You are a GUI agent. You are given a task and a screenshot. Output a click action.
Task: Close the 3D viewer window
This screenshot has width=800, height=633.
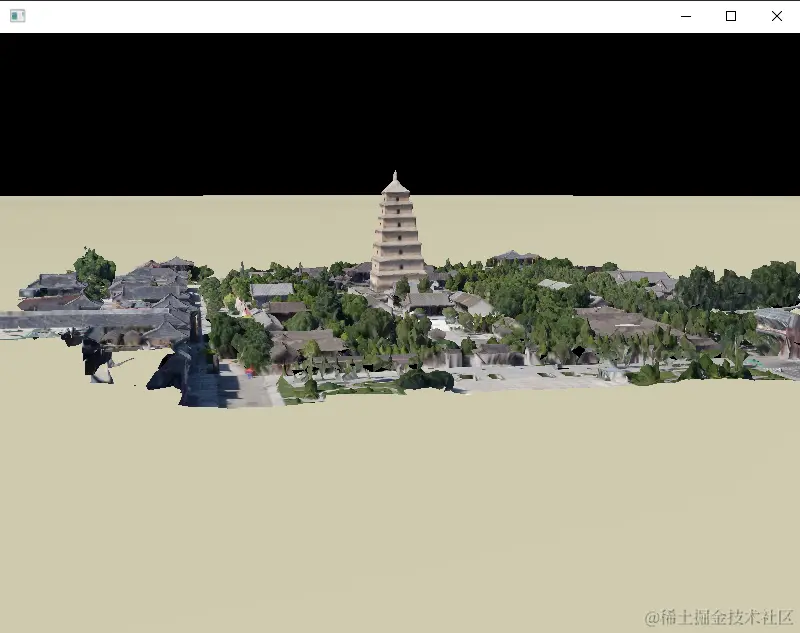coord(777,16)
